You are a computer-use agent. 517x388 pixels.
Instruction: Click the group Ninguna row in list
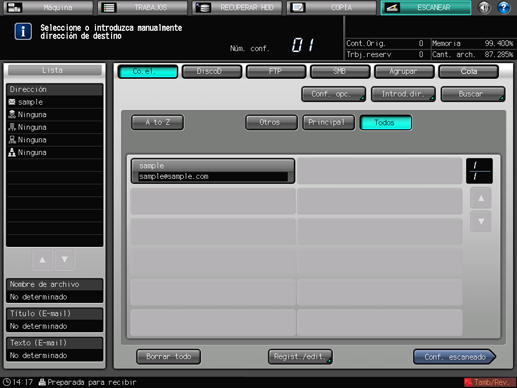coord(55,153)
